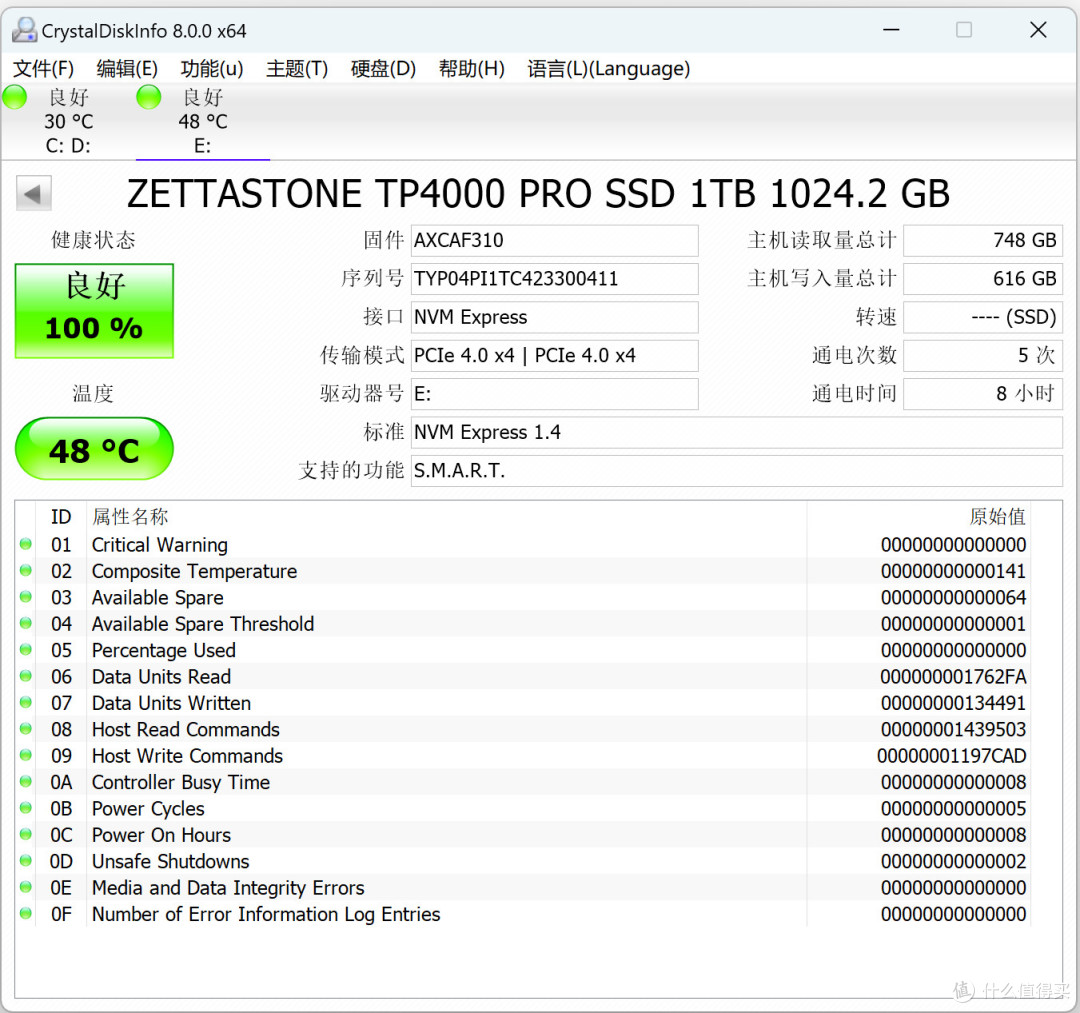Image resolution: width=1080 pixels, height=1013 pixels.
Task: Open the 帮助(H) menu
Action: [472, 69]
